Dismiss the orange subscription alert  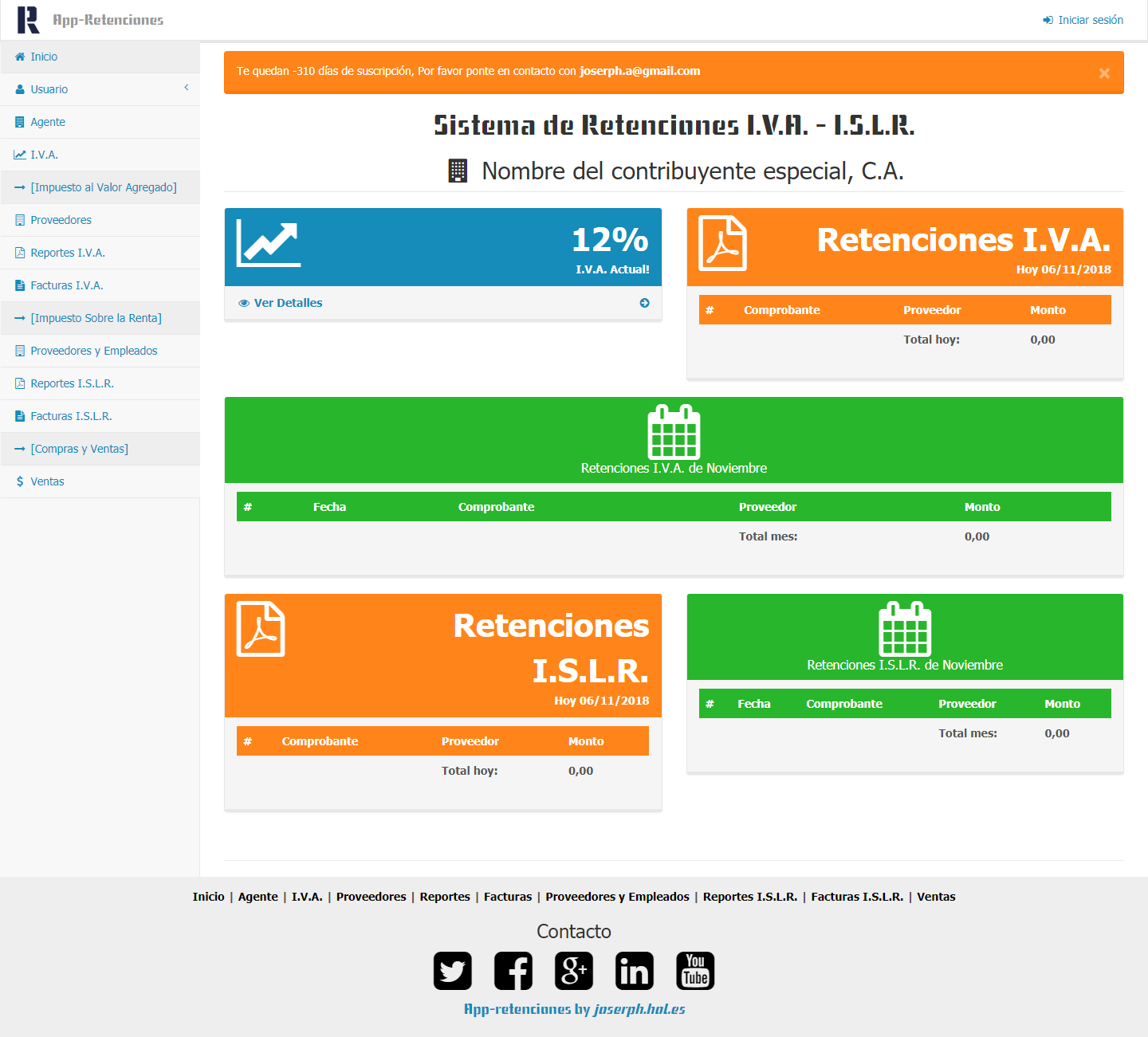[1104, 73]
